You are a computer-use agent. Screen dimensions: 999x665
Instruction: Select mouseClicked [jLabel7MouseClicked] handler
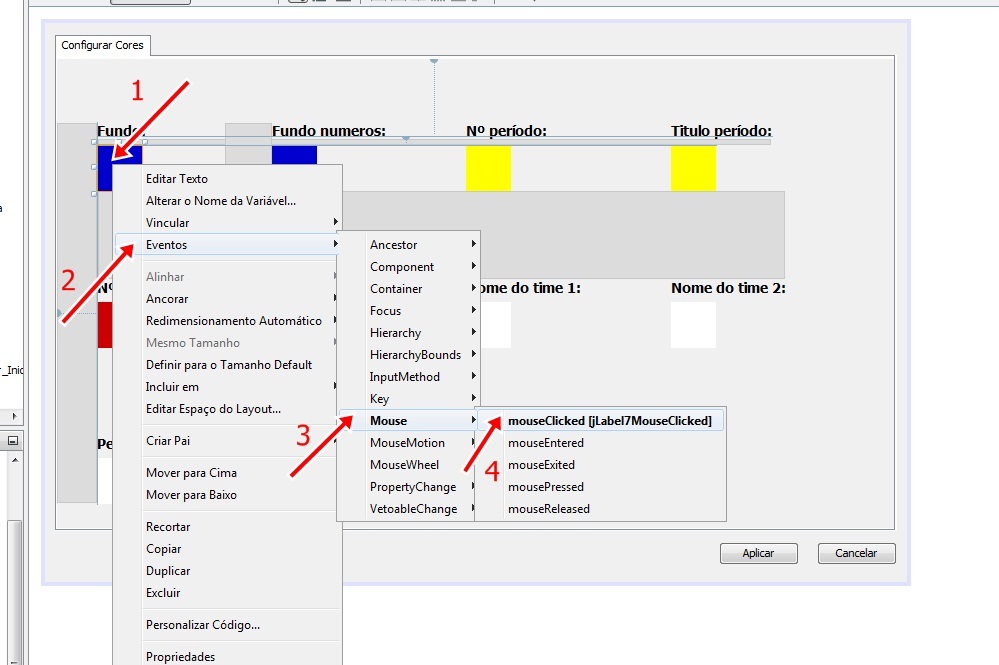point(601,421)
